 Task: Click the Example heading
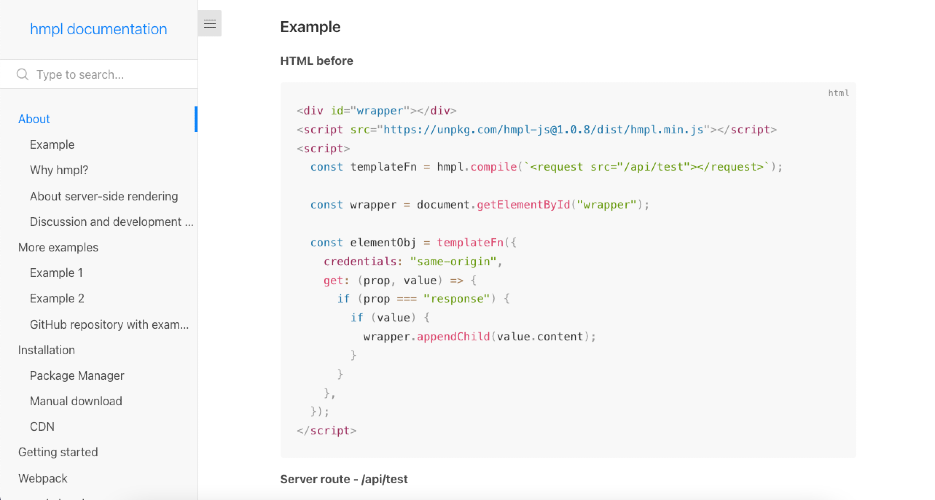tap(310, 27)
